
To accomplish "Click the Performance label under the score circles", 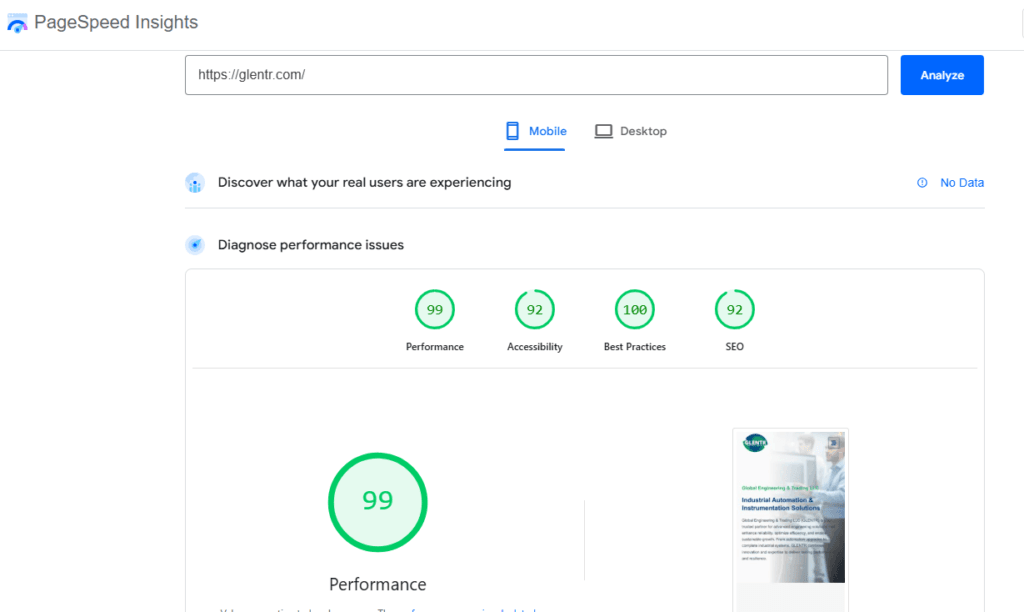I will 434,346.
